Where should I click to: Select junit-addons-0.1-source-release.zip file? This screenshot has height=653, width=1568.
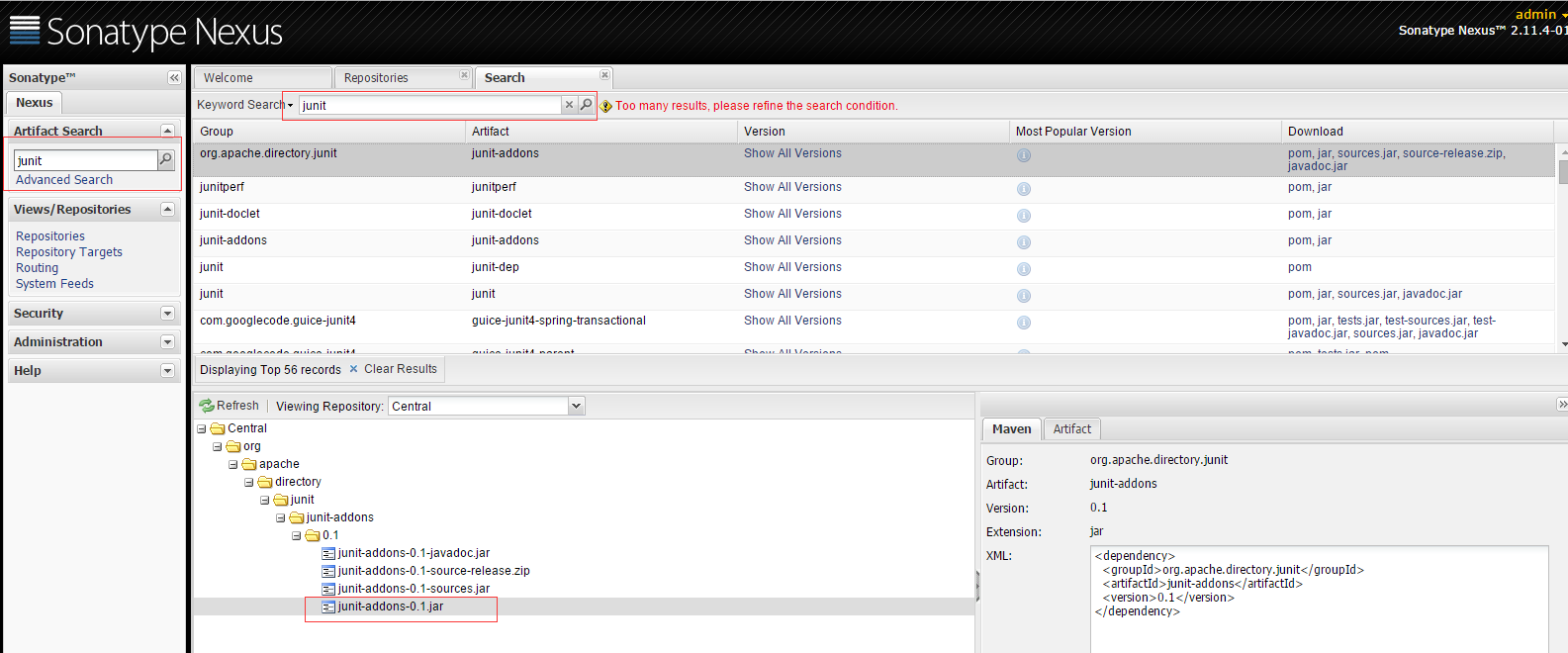tap(433, 571)
